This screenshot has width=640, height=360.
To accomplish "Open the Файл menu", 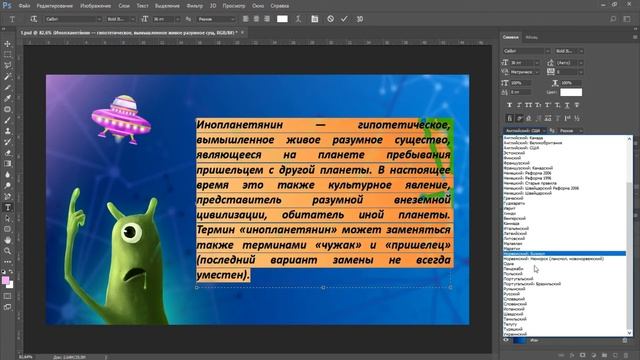I will coord(24,6).
